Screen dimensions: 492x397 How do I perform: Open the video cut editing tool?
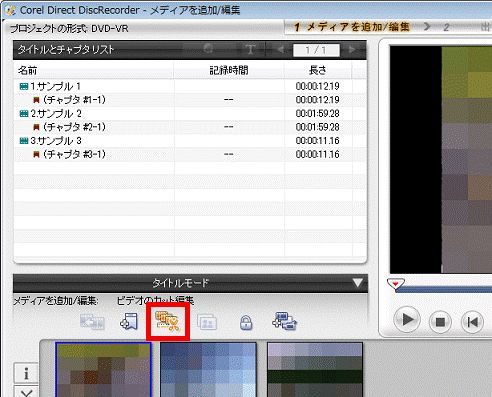coord(168,322)
